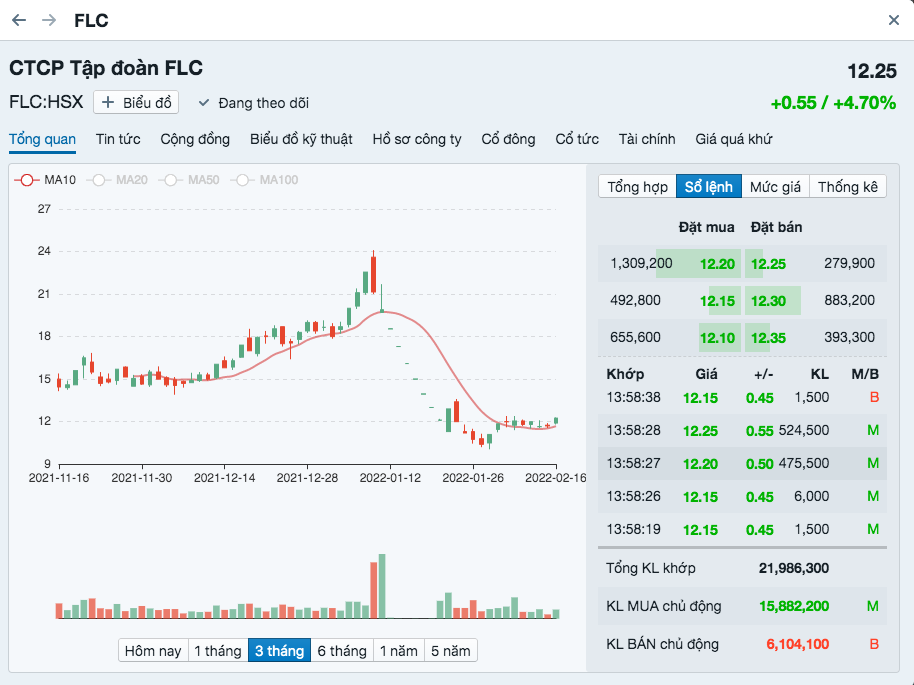Toggle the Đang theo dõi follow checkmark

pyautogui.click(x=254, y=103)
